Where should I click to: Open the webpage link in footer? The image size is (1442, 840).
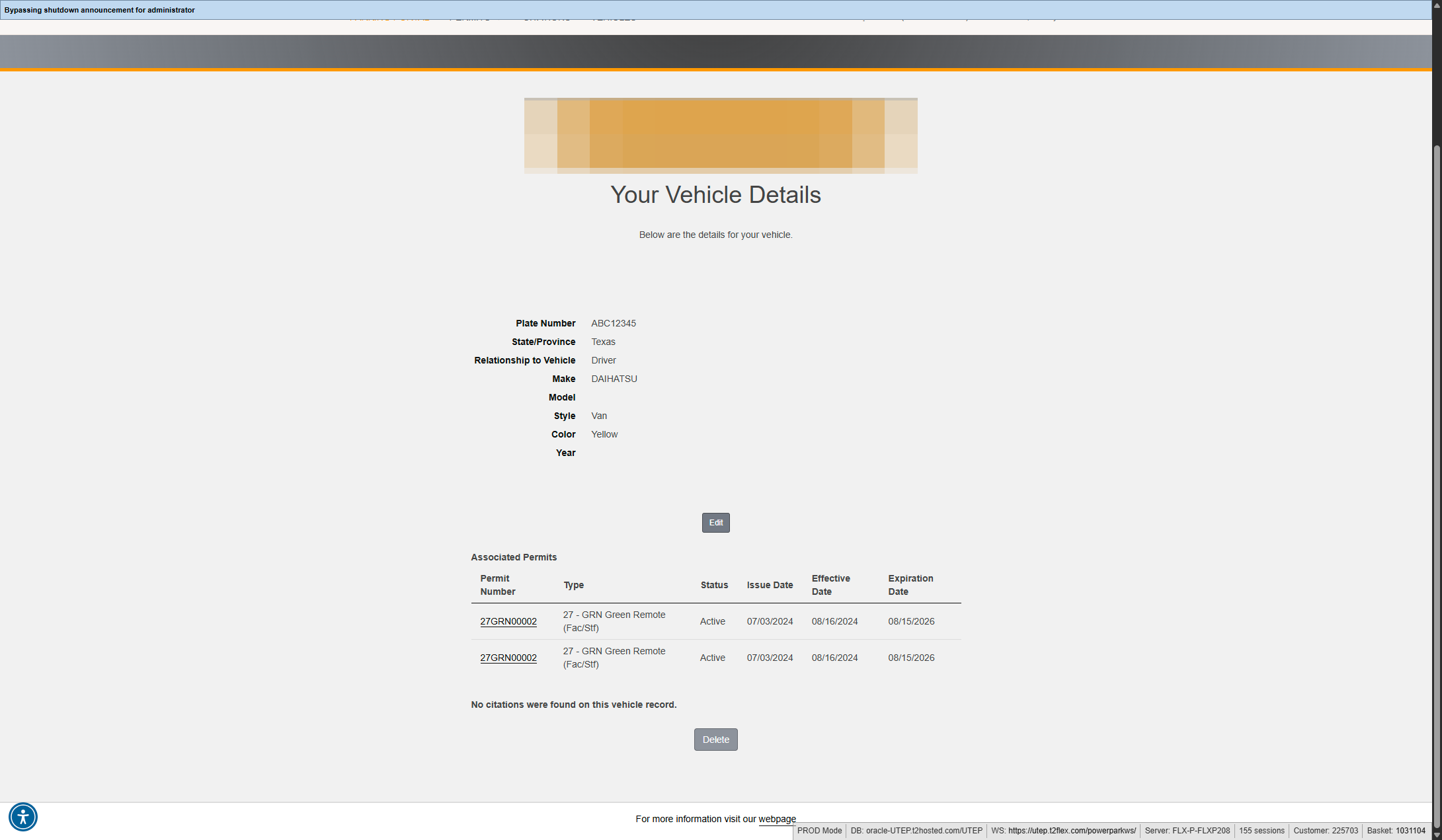pos(777,819)
